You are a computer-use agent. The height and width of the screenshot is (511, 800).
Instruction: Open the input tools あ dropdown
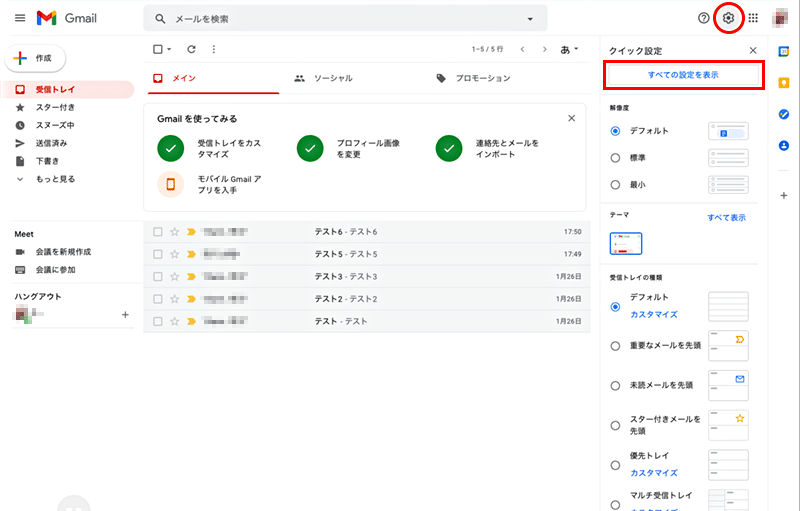(x=569, y=49)
